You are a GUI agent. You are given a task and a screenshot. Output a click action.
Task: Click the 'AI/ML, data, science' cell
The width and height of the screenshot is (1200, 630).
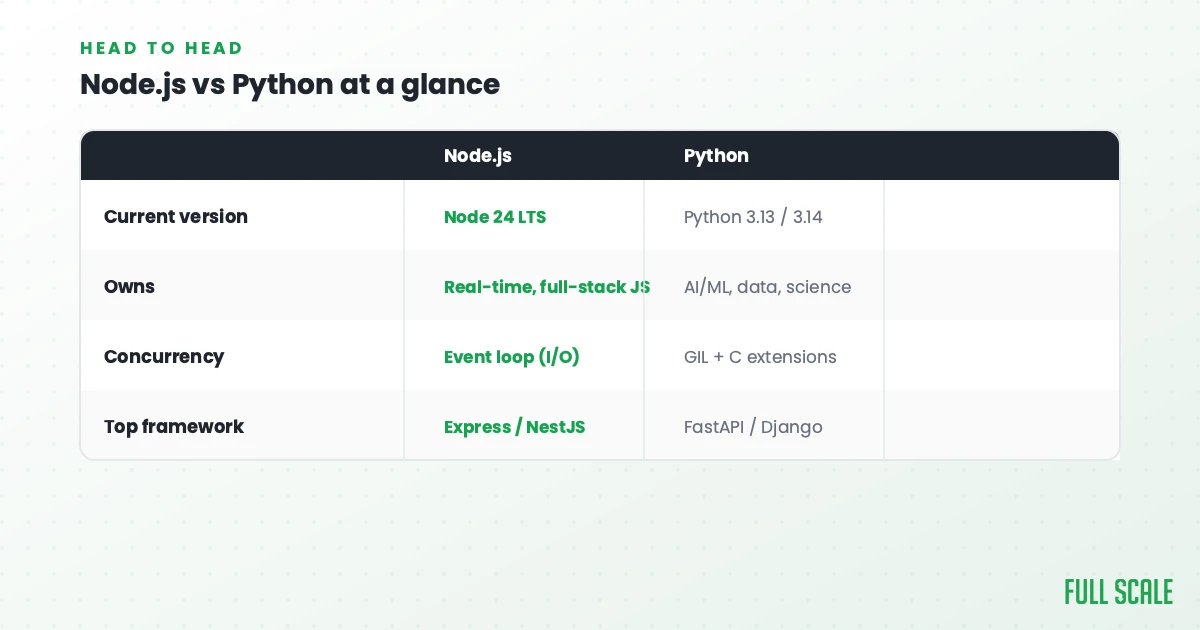pyautogui.click(x=767, y=287)
